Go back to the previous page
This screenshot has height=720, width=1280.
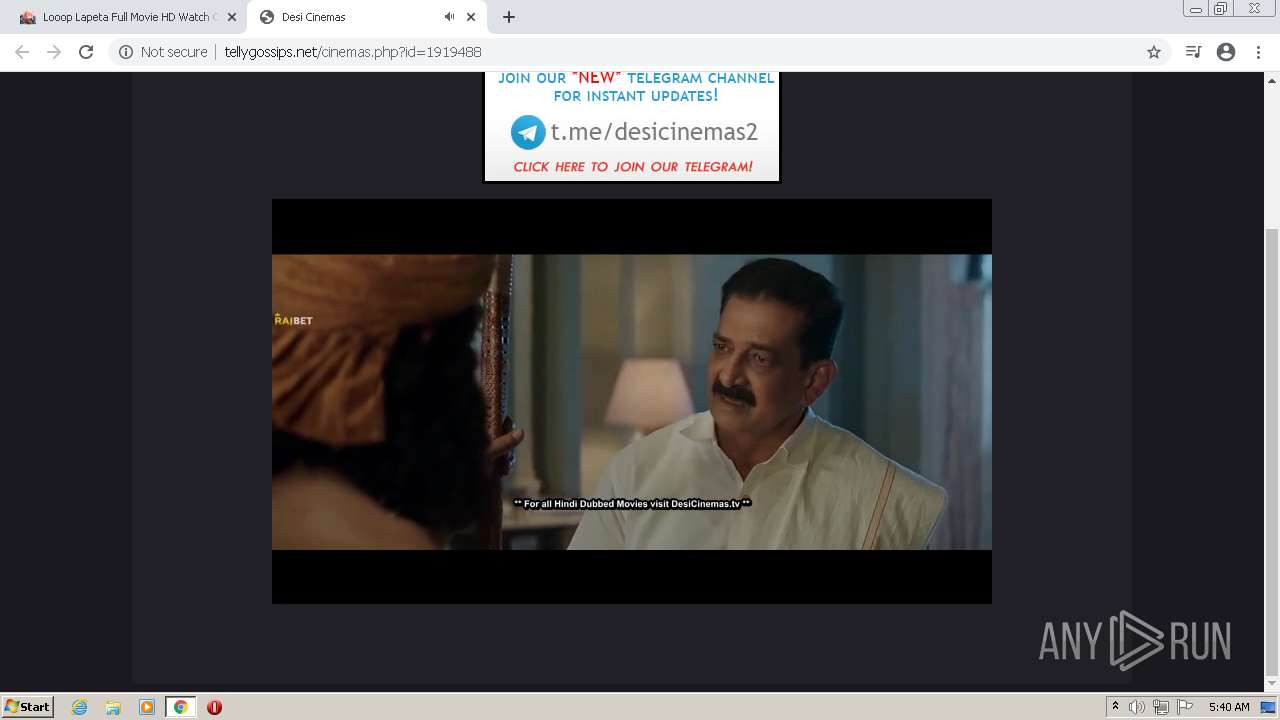pyautogui.click(x=22, y=52)
